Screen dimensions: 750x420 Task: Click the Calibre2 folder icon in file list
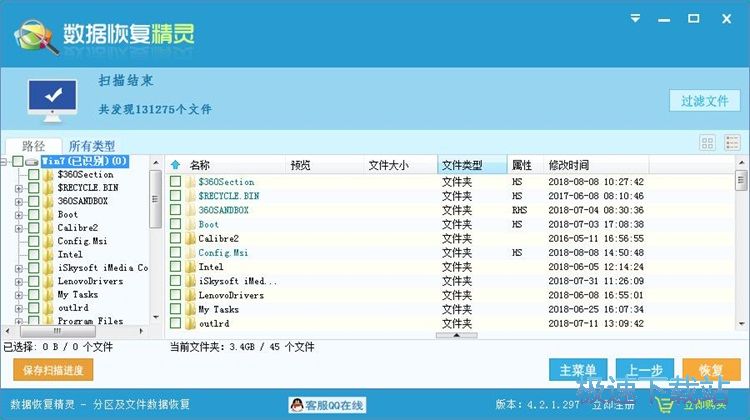coord(190,239)
